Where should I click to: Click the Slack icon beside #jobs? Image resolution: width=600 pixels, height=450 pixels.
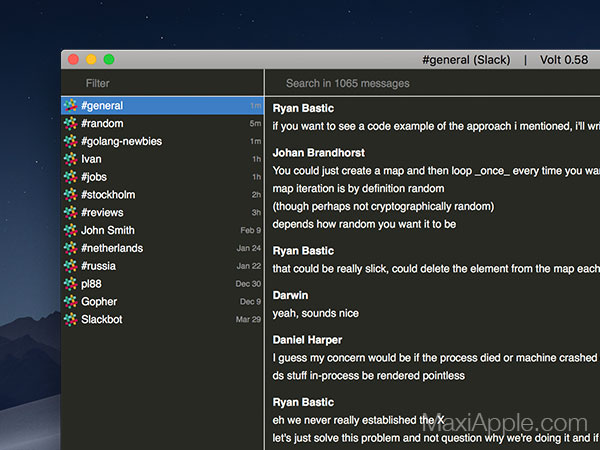(x=70, y=177)
